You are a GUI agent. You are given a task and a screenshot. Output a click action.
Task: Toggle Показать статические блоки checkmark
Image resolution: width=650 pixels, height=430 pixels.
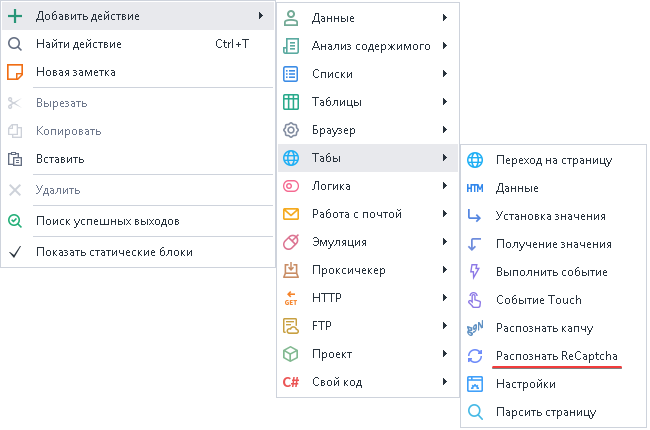pos(15,252)
